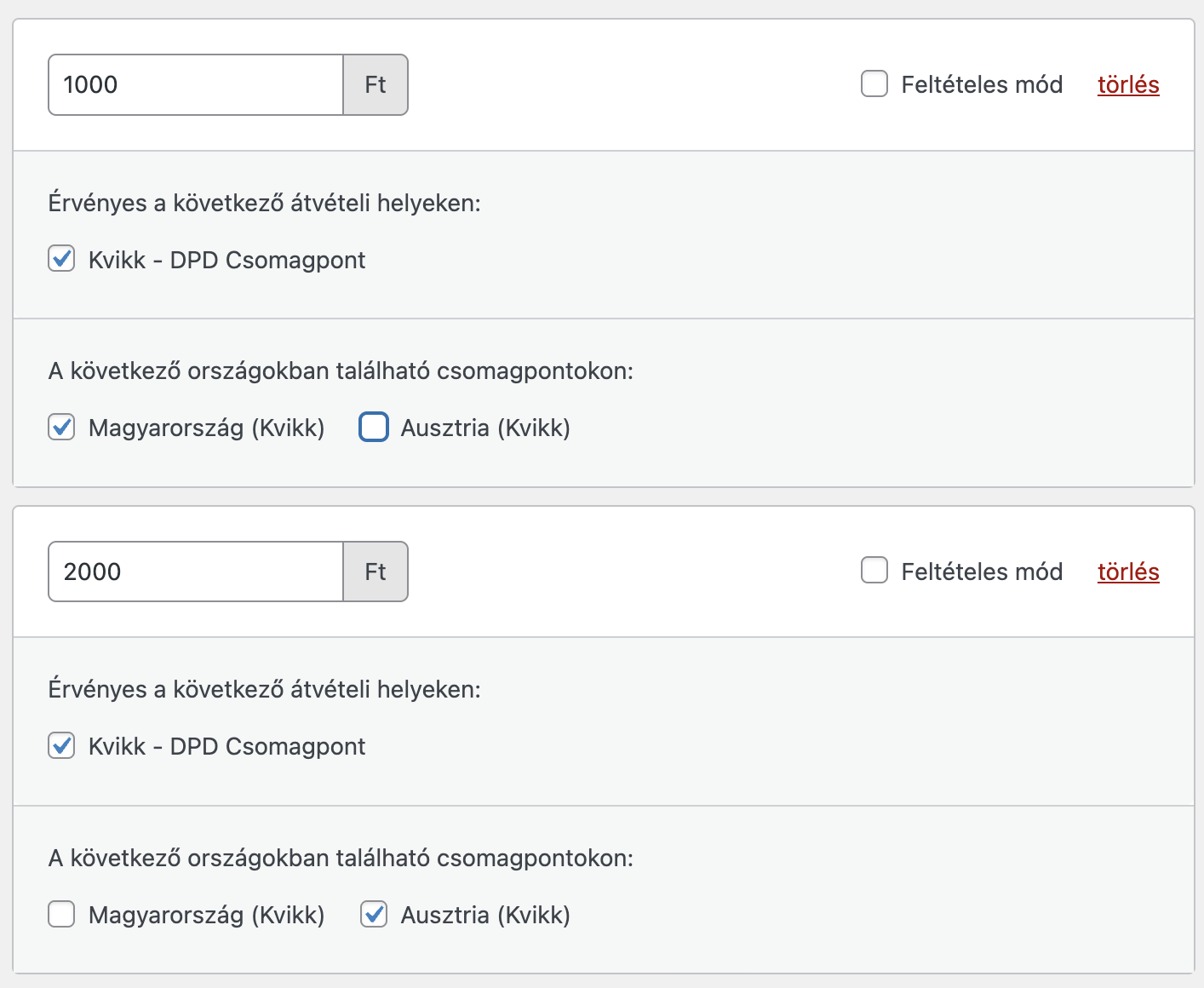Click the price input field containing 1000

(x=196, y=85)
